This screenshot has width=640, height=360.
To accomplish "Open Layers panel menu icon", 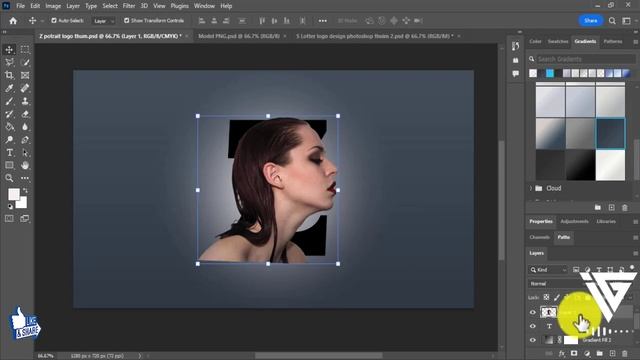I will pyautogui.click(x=635, y=253).
